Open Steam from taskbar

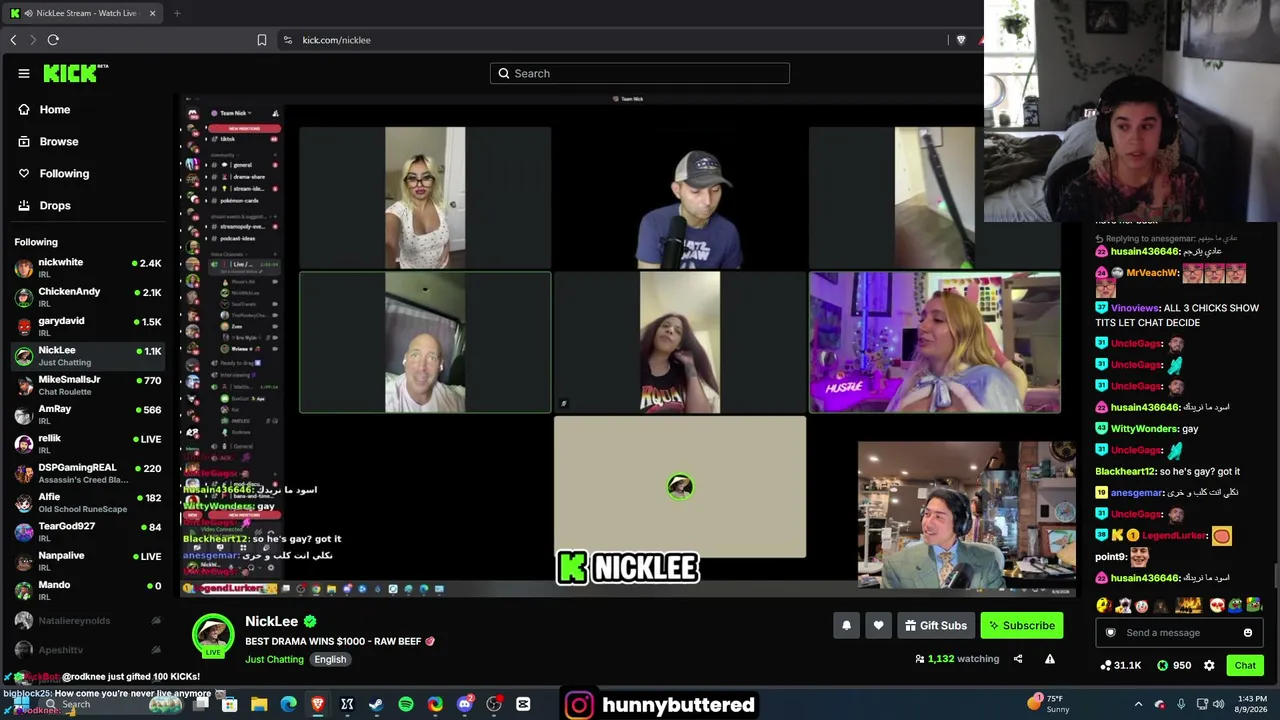click(x=376, y=704)
